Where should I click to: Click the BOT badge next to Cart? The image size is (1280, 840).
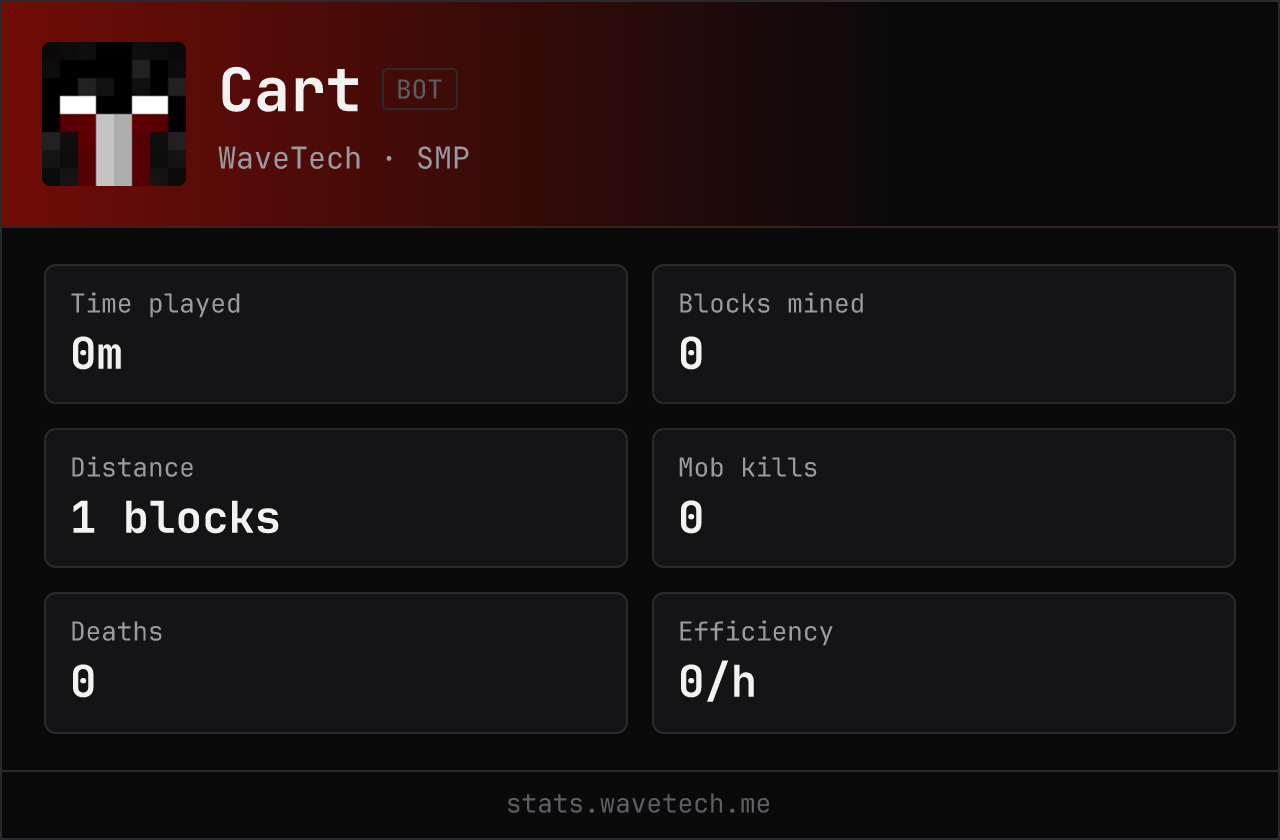420,89
